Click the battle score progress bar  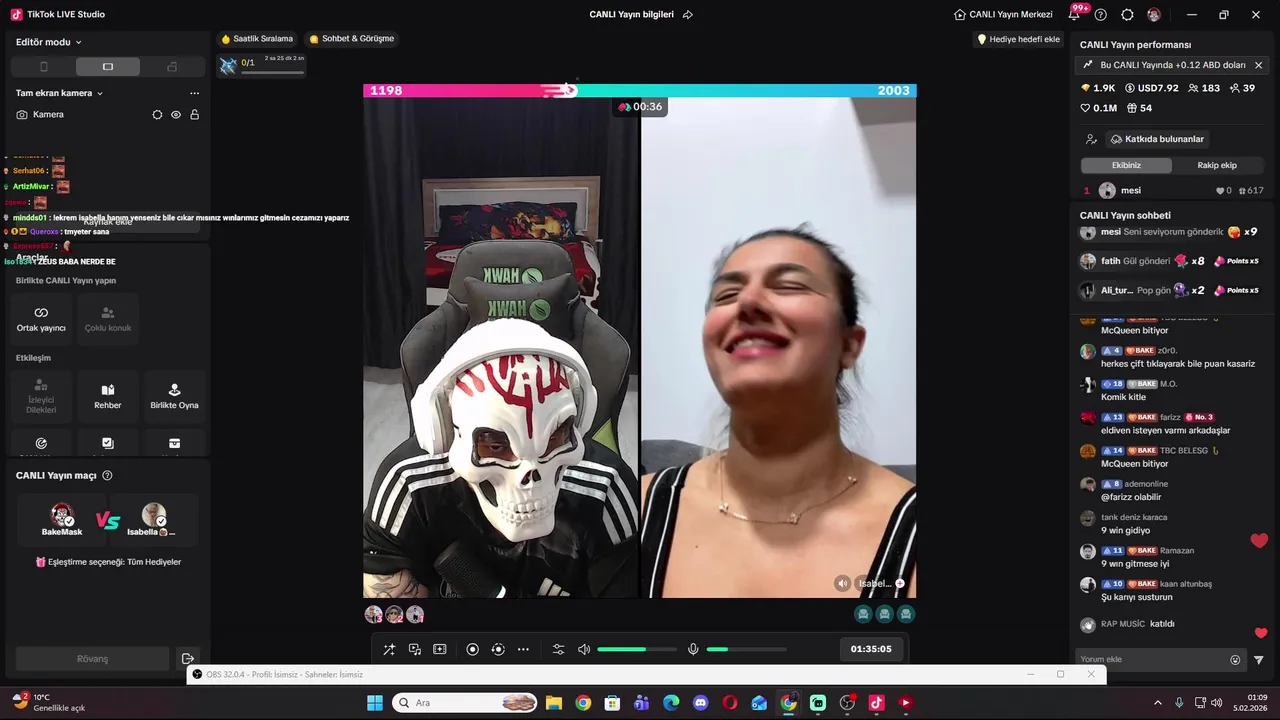click(640, 91)
